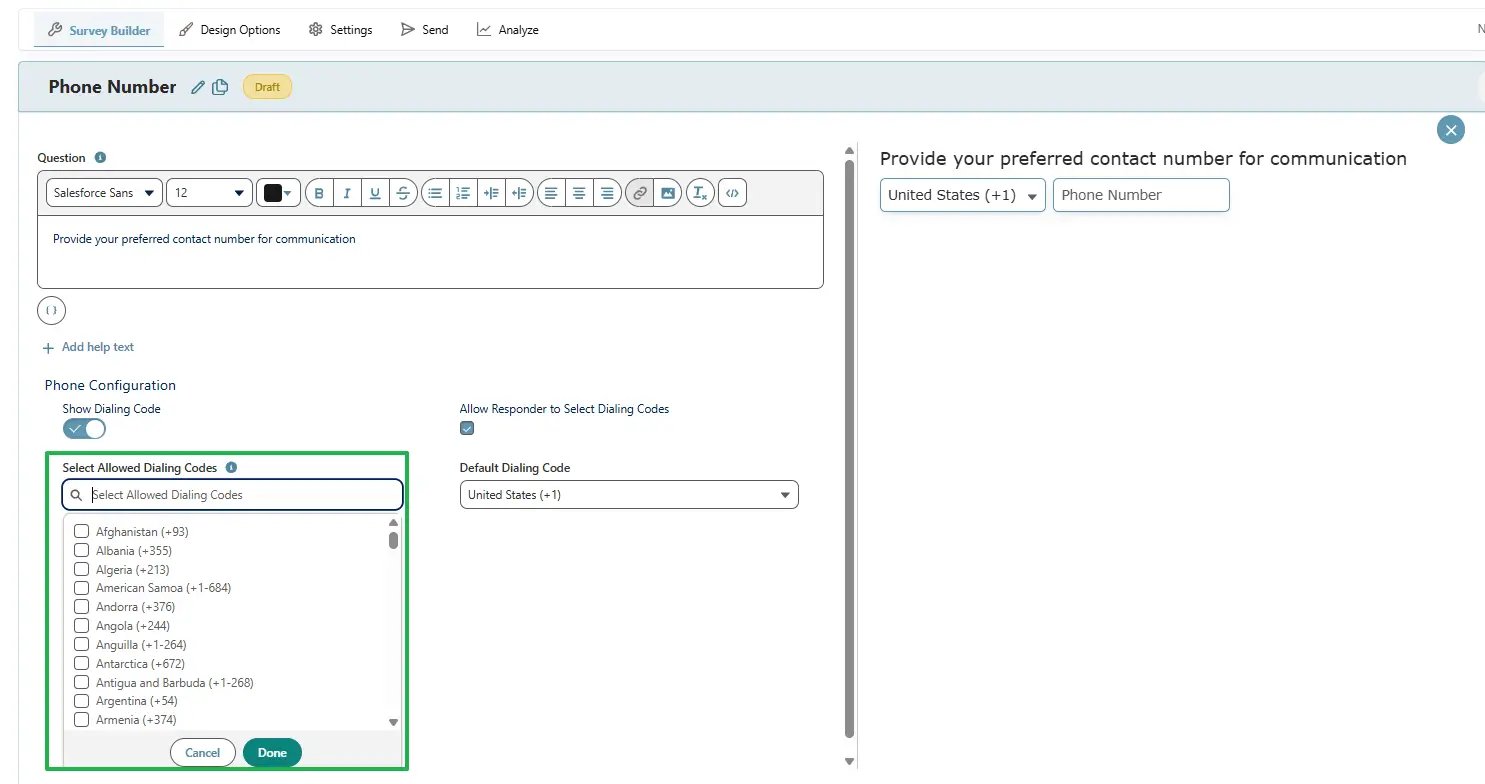The image size is (1485, 784).
Task: Open the merge field curly braces button
Action: 52,311
